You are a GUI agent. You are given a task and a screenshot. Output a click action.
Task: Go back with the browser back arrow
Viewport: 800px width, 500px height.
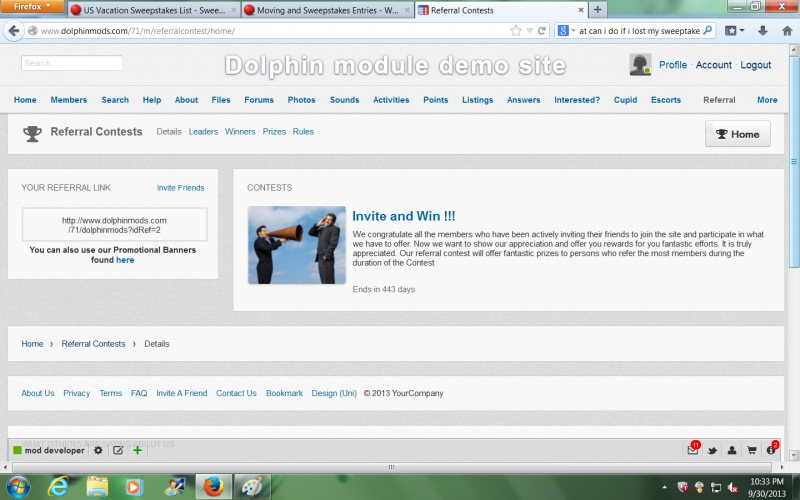tap(14, 31)
